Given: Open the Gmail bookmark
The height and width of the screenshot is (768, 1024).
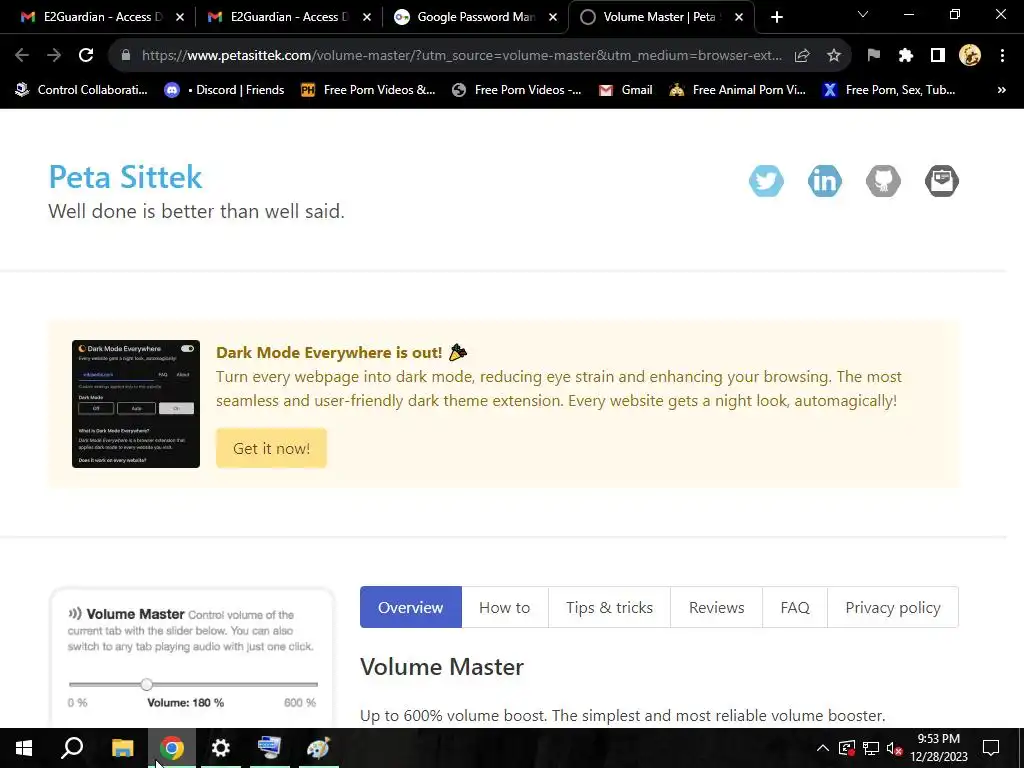Looking at the screenshot, I should (626, 90).
